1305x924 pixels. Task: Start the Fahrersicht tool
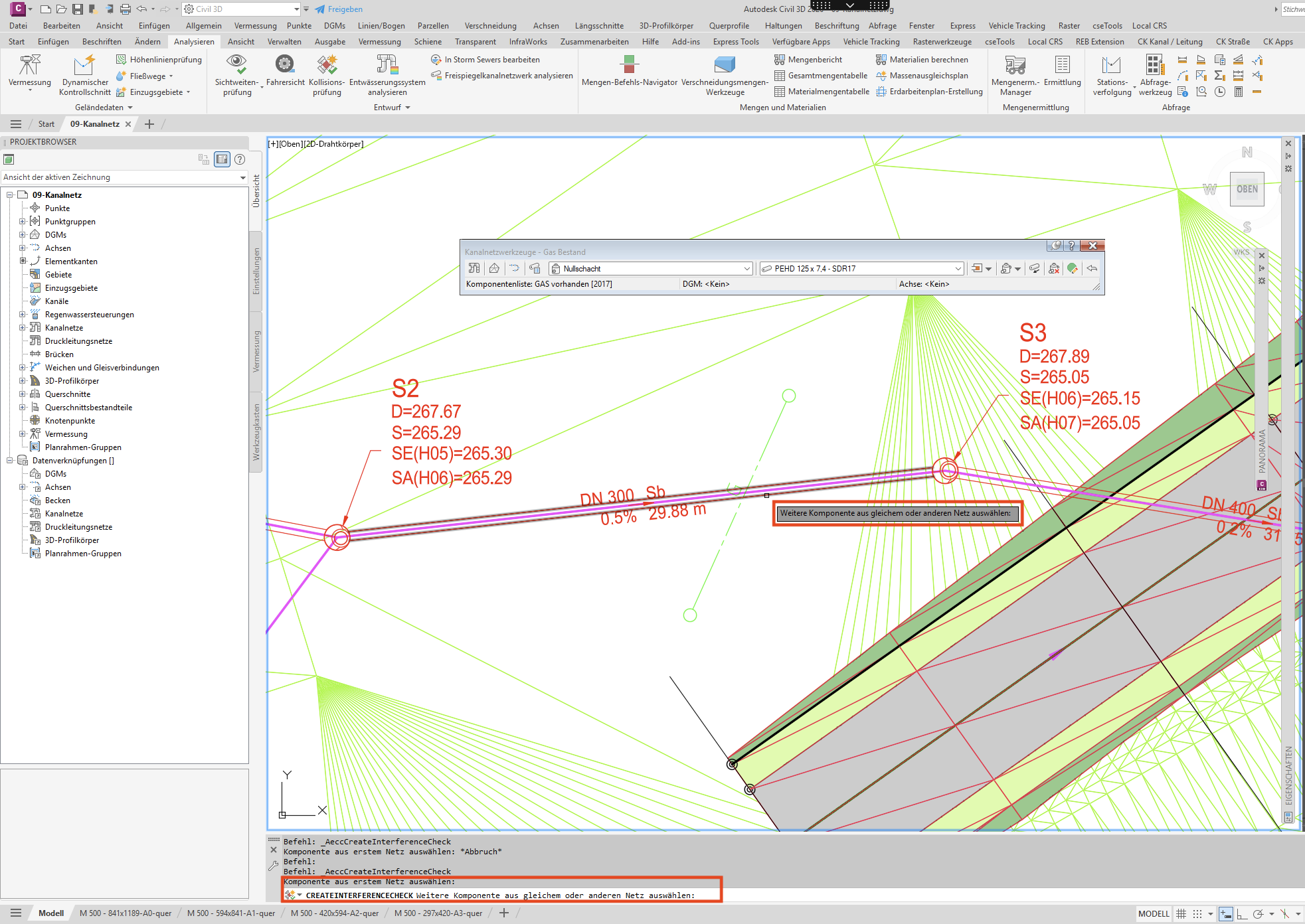[x=285, y=70]
